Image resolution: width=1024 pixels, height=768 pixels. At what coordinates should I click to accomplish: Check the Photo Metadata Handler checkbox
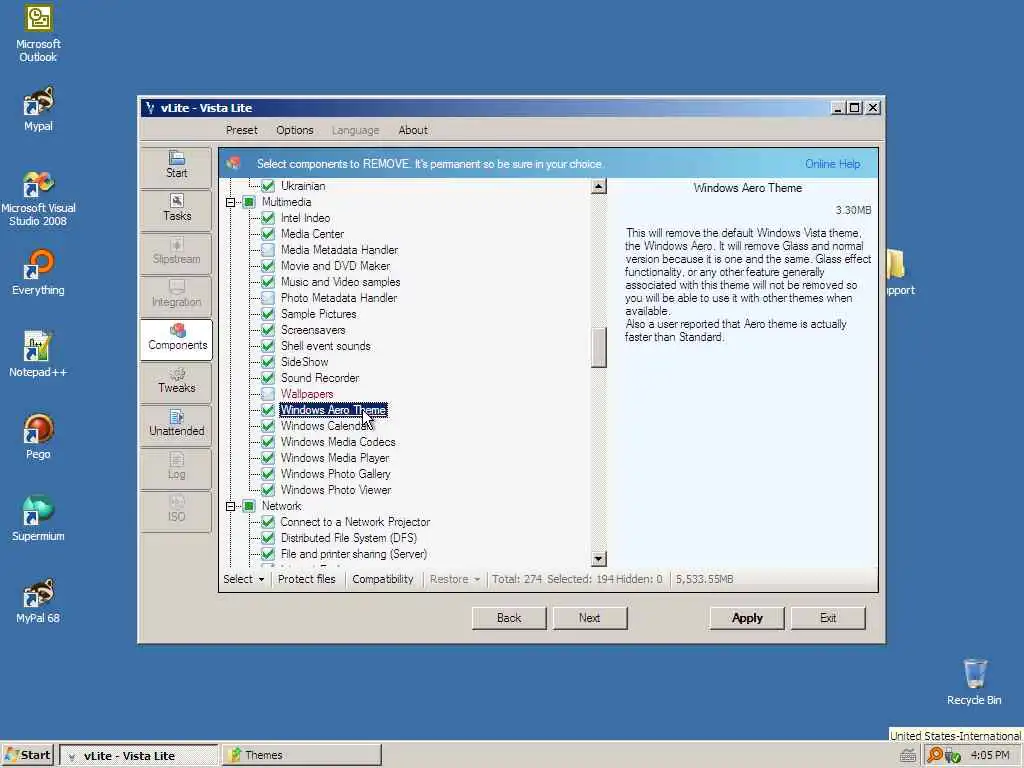(268, 298)
